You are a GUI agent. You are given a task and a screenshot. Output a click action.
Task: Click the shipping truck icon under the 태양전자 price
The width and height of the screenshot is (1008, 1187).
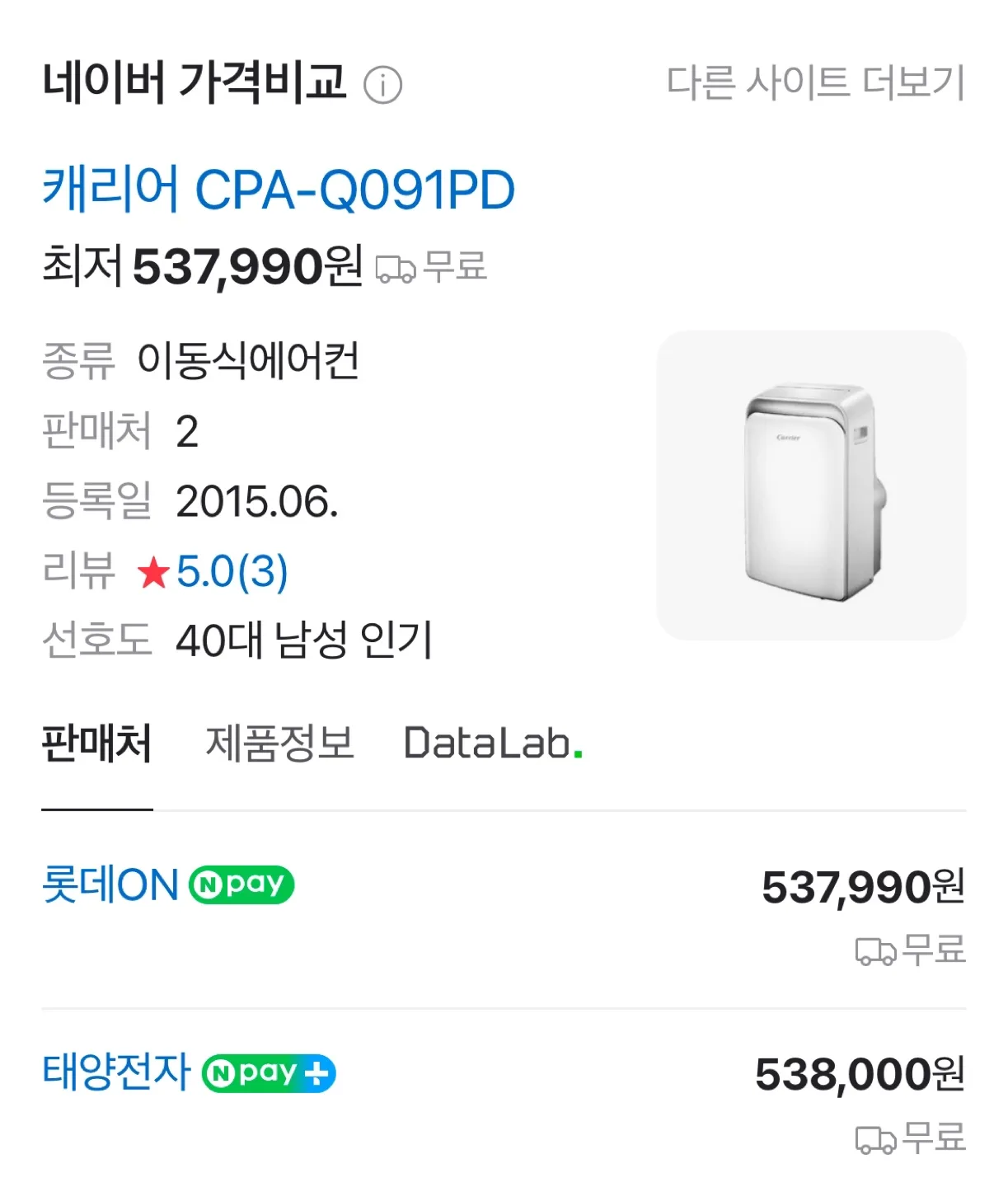[x=875, y=1139]
